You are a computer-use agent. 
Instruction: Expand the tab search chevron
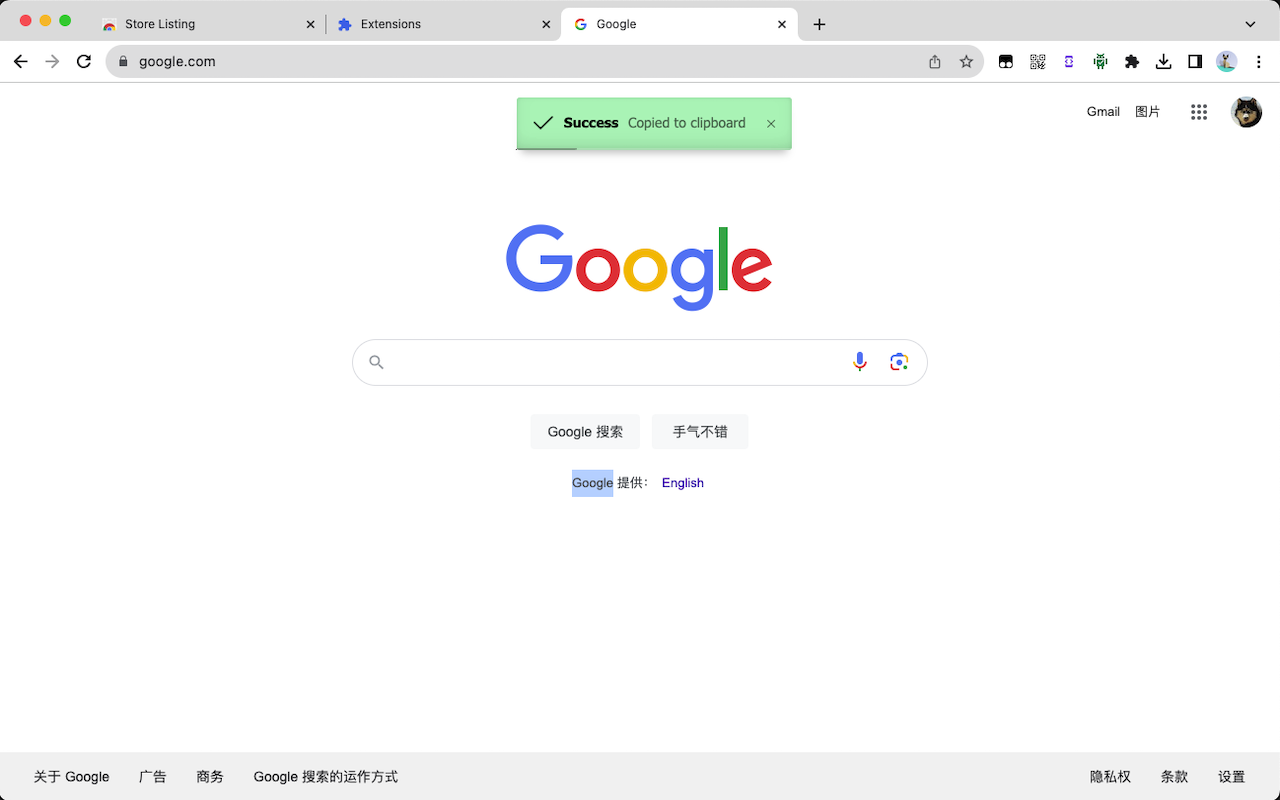pos(1251,24)
